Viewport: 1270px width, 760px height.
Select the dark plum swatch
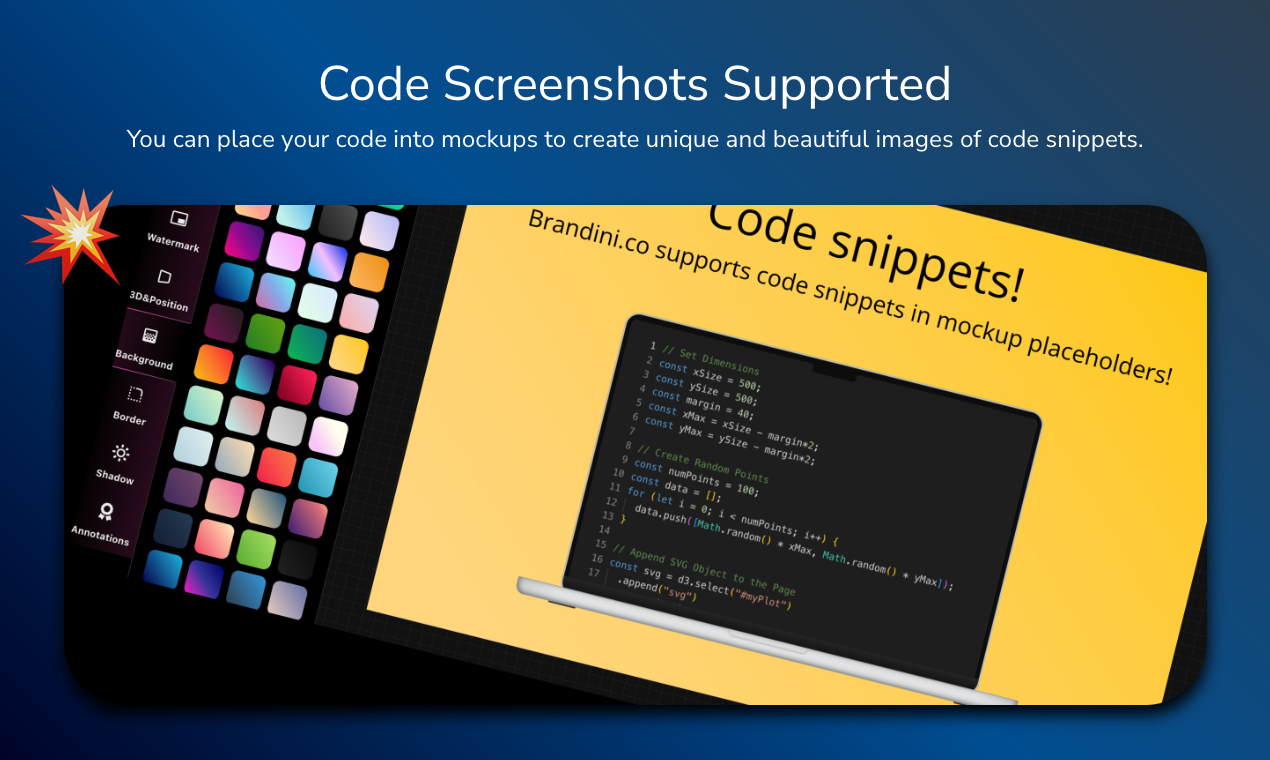(224, 323)
